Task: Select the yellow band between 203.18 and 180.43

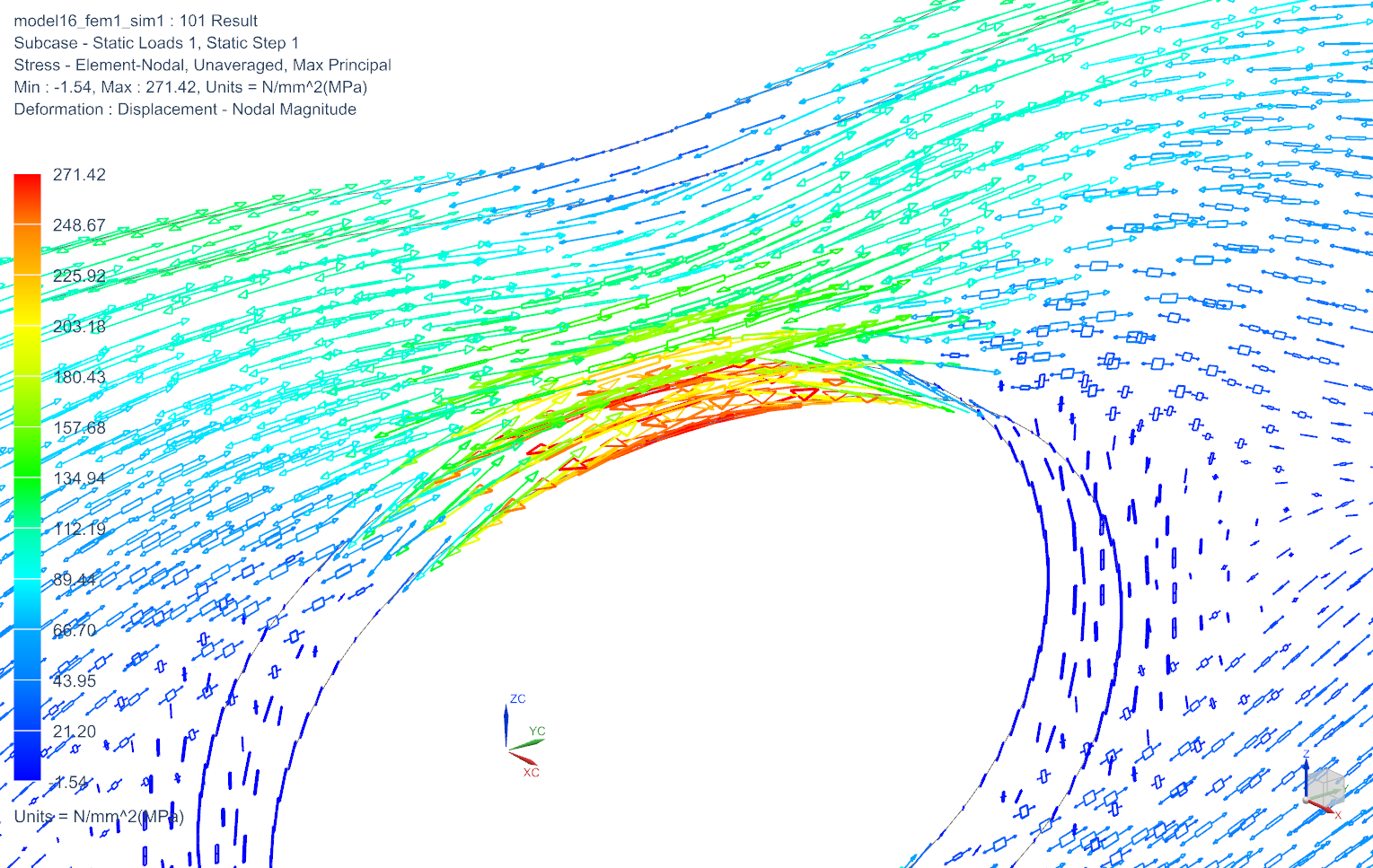Action: pos(27,351)
